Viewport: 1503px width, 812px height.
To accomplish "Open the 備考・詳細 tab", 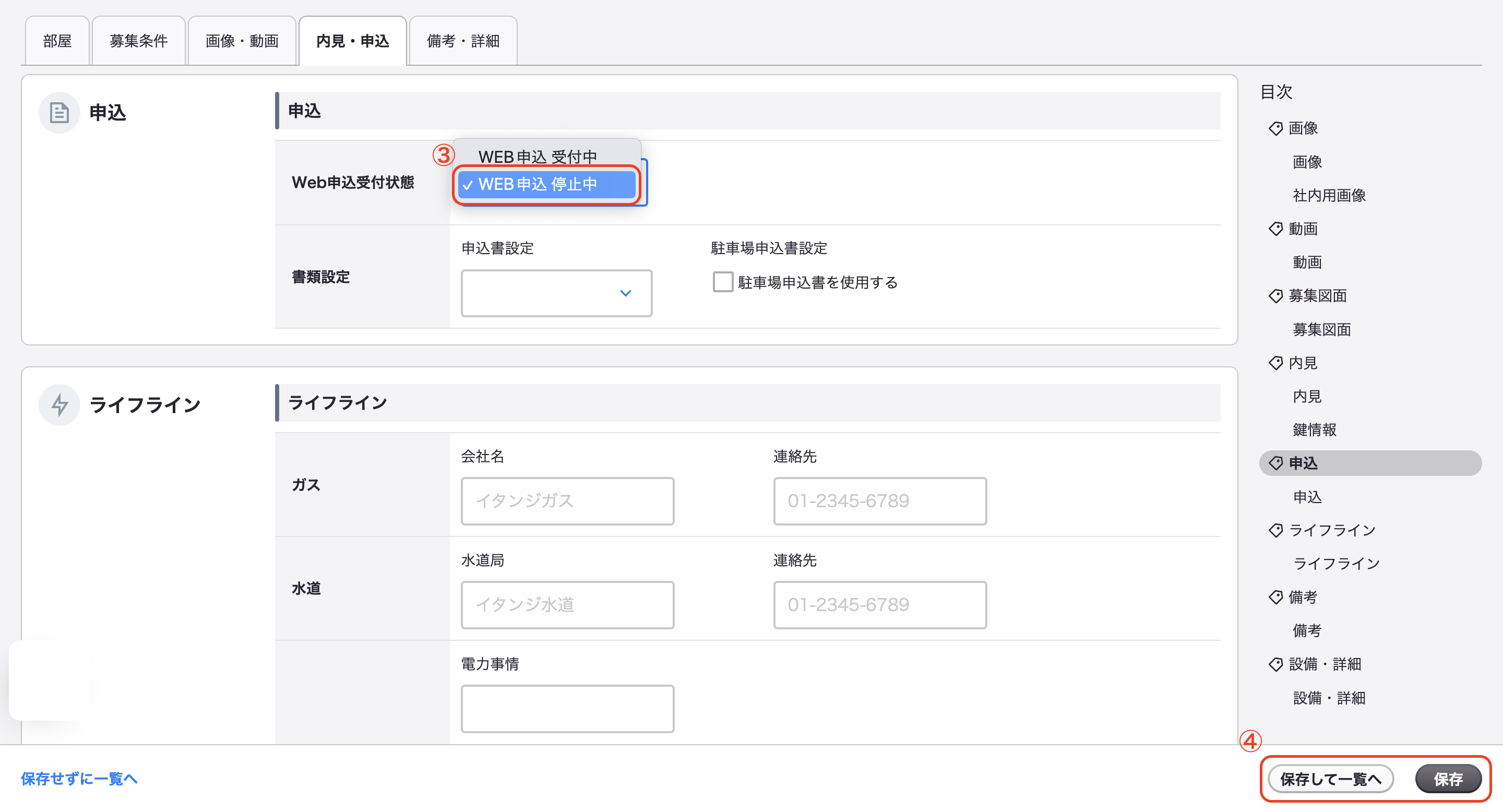I will coord(463,41).
